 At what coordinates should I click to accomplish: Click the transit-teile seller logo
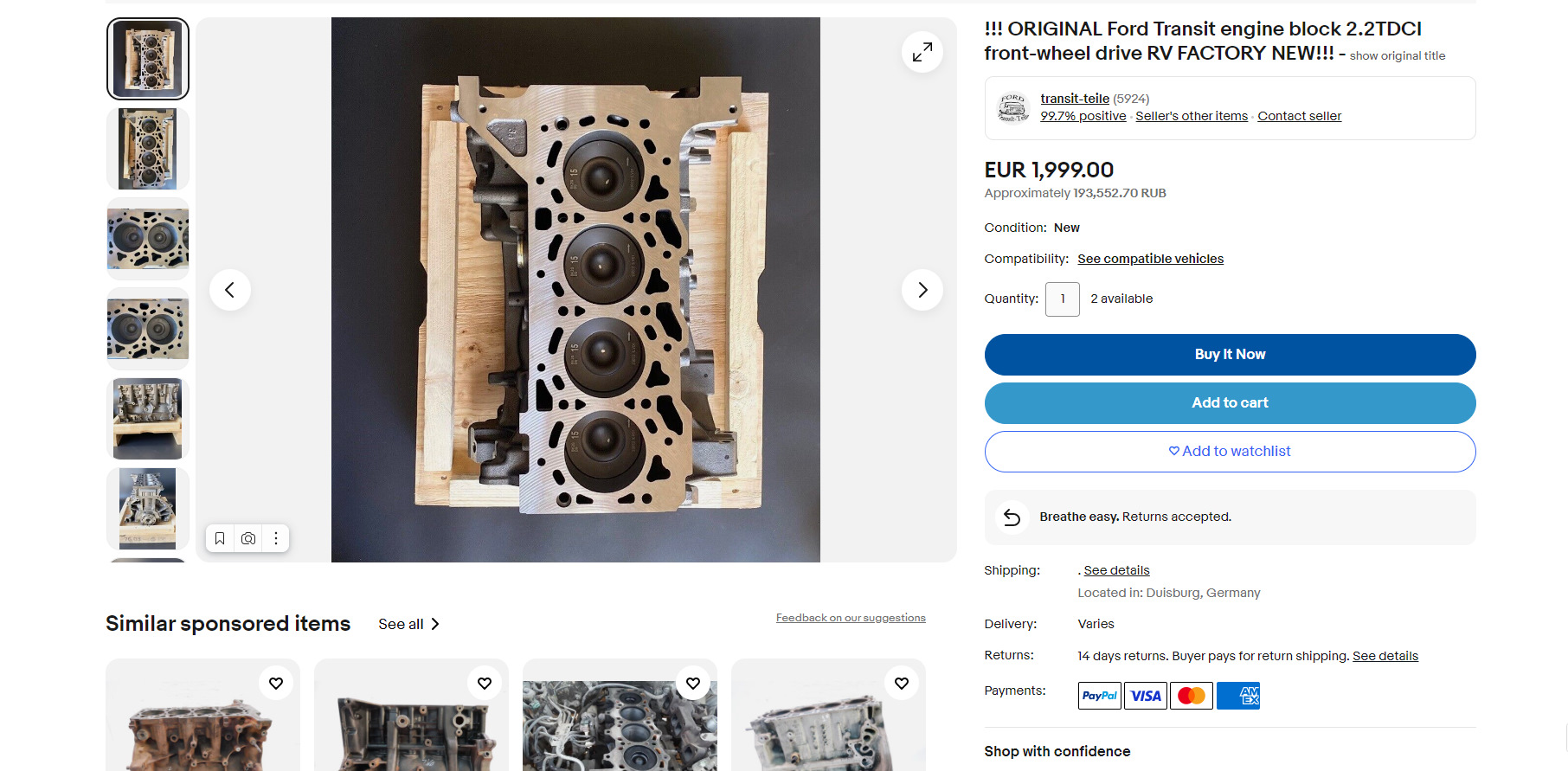[x=1012, y=108]
